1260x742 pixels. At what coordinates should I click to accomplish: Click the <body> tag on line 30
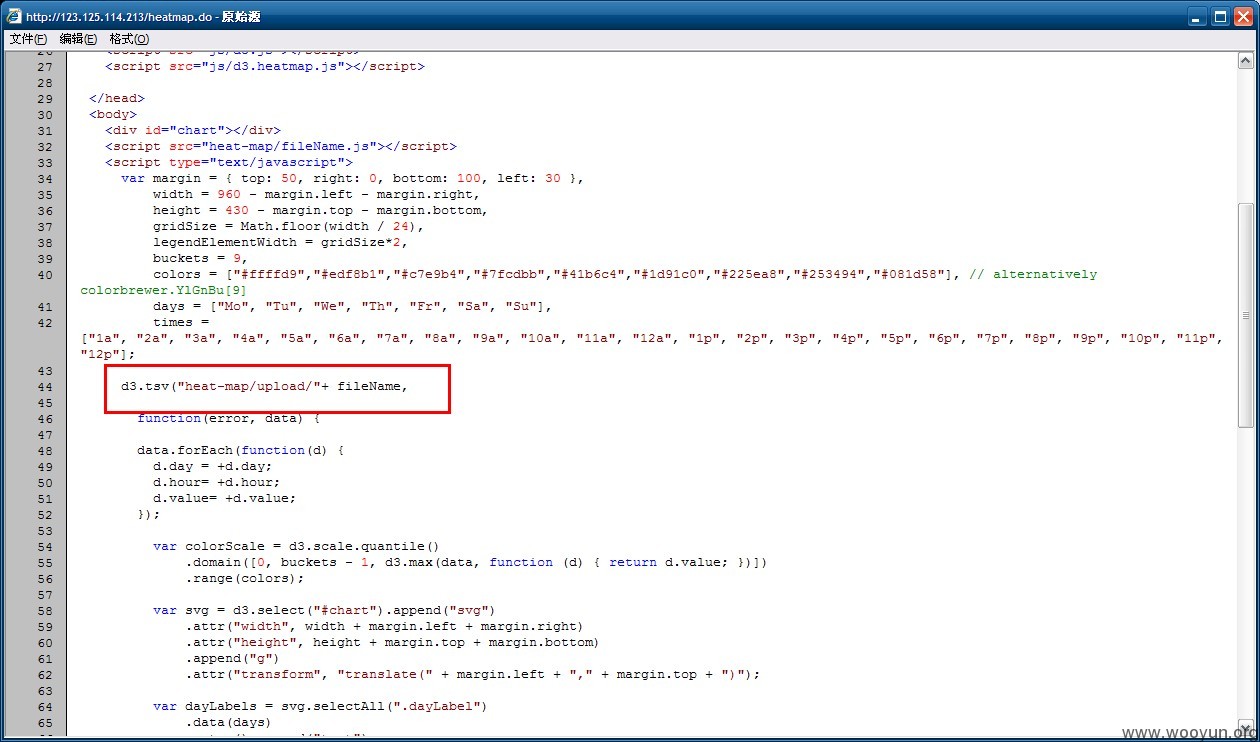point(113,114)
